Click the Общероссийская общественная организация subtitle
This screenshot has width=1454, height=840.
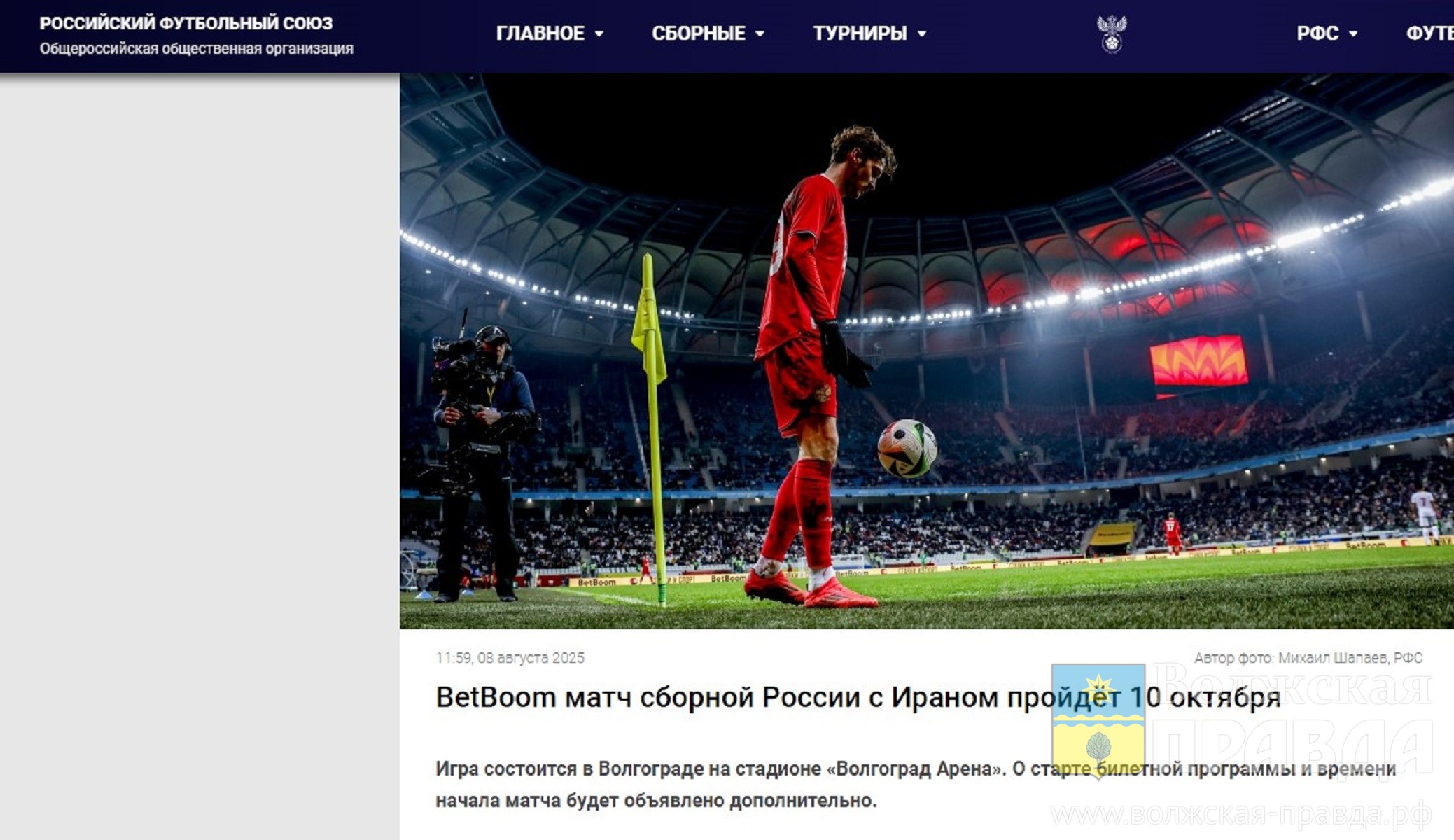point(197,48)
